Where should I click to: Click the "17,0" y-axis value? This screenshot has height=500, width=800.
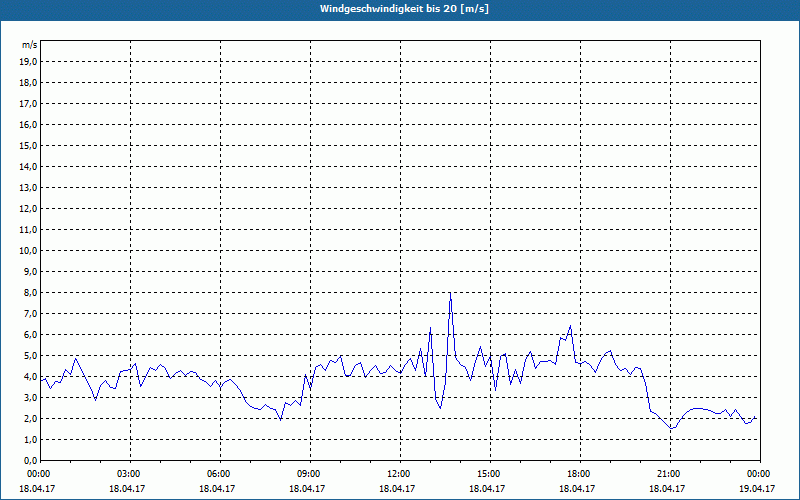[30, 104]
